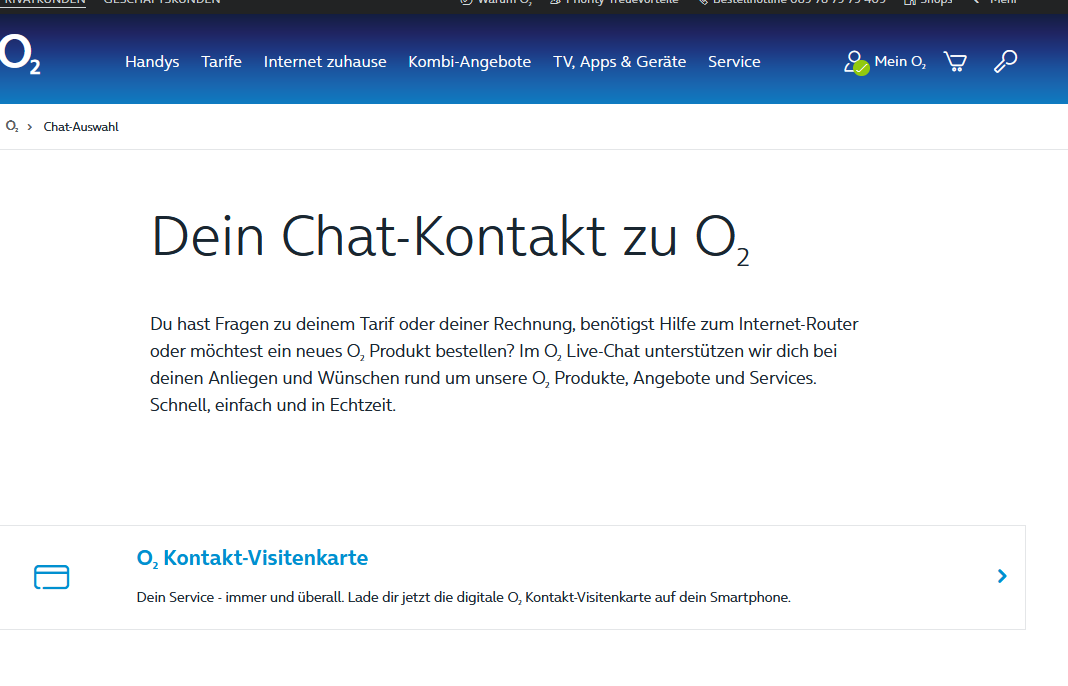Go to O2 home via breadcrumb
This screenshot has height=686, width=1068.
[x=12, y=127]
